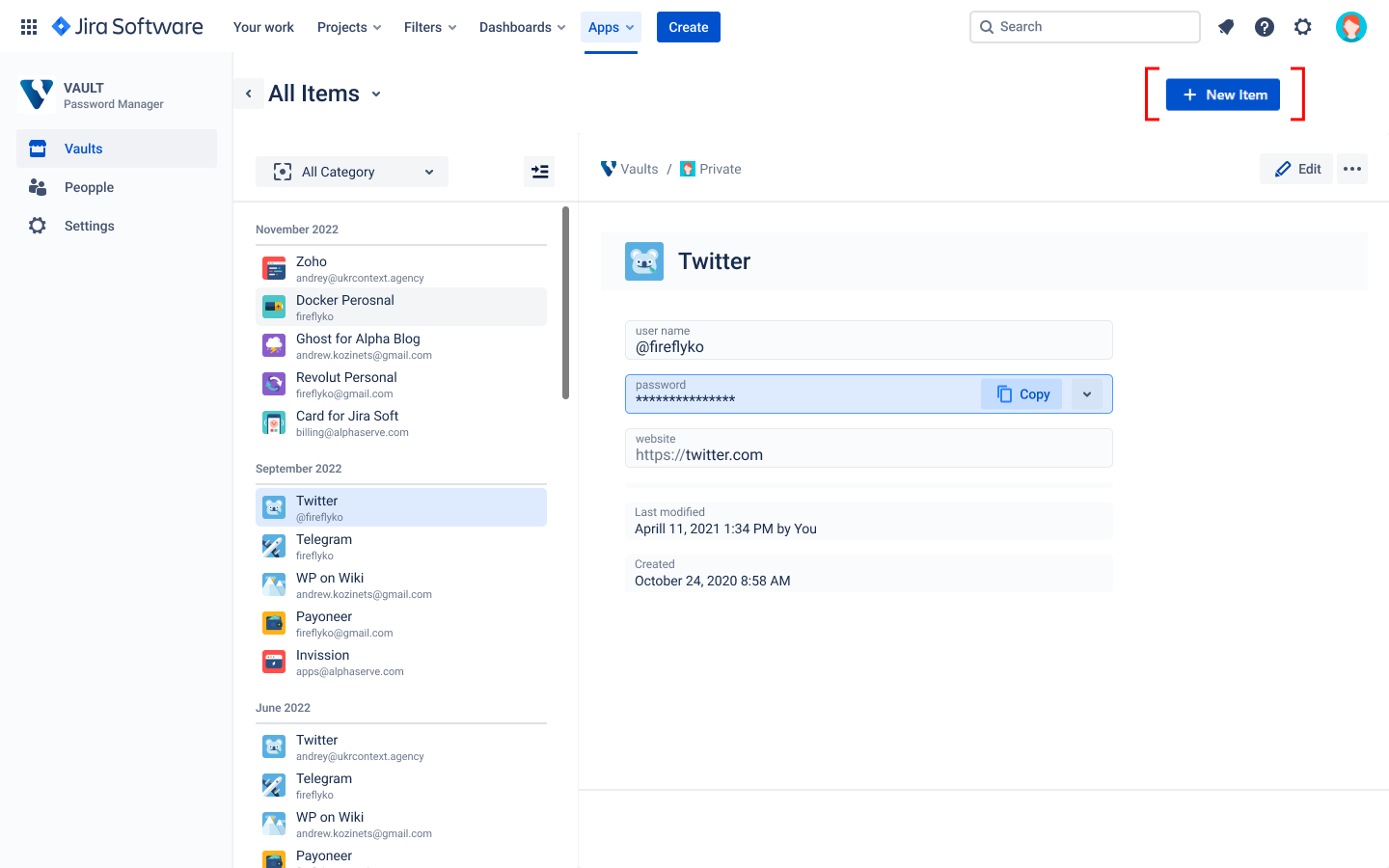Collapse the list with the back chevron
Viewport: 1389px width, 868px height.
point(249,94)
